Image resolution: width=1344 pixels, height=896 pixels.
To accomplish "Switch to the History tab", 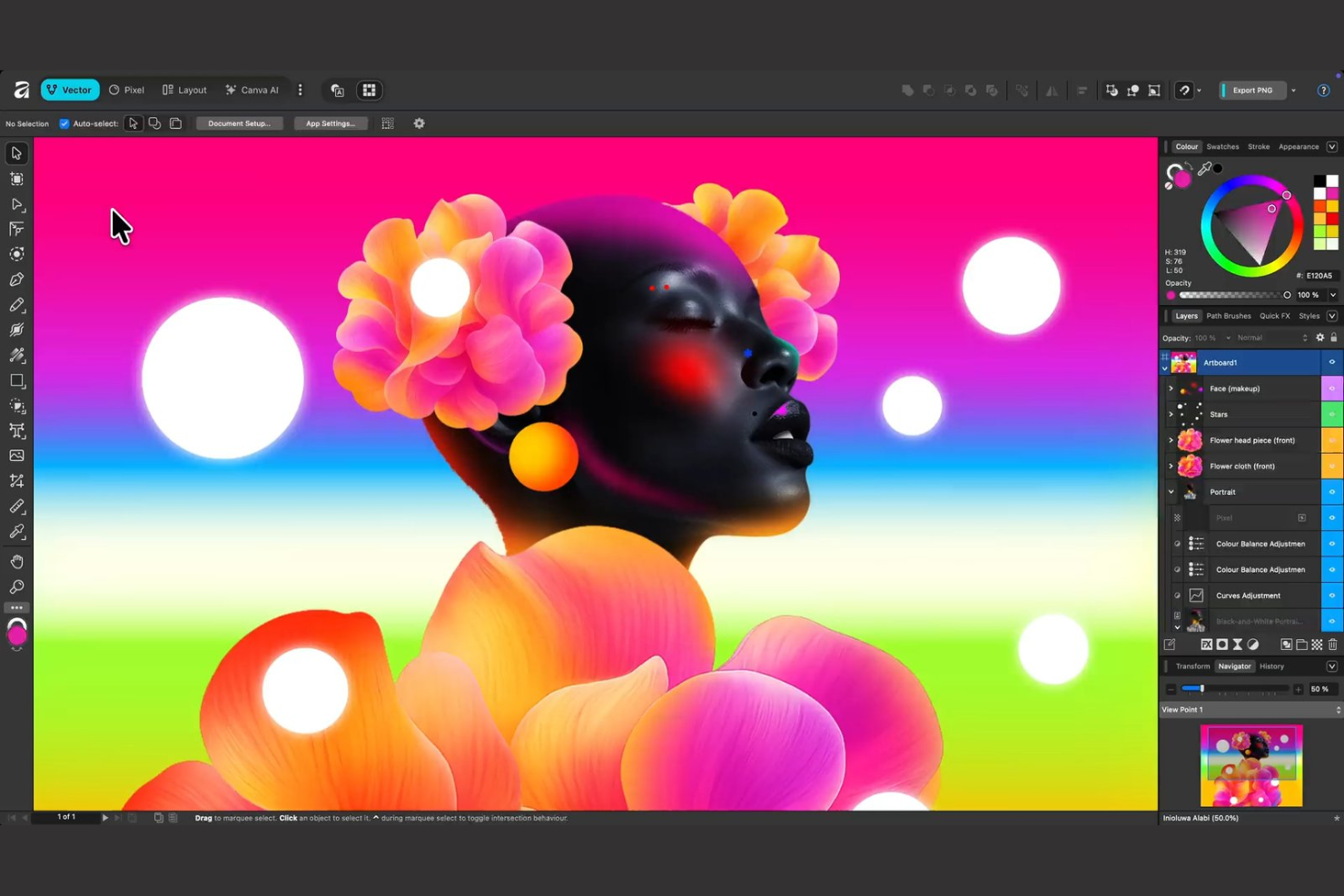I will click(1271, 666).
